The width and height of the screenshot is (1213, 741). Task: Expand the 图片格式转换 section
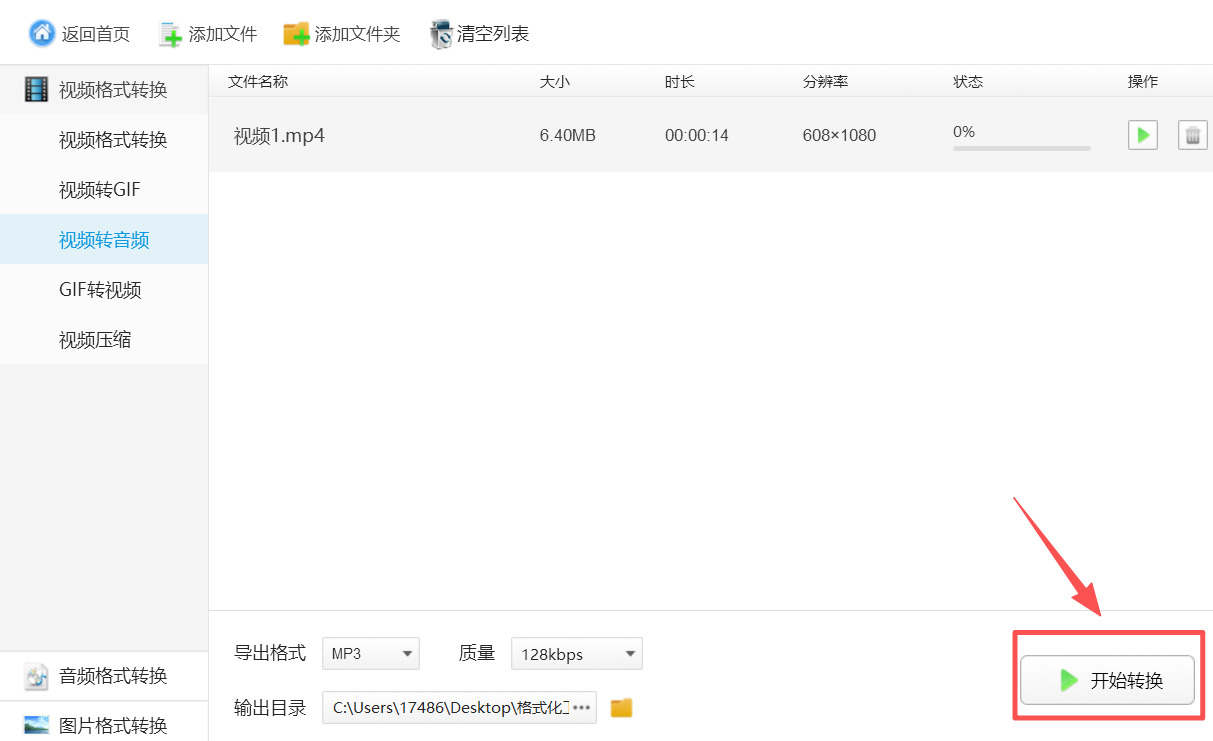104,724
